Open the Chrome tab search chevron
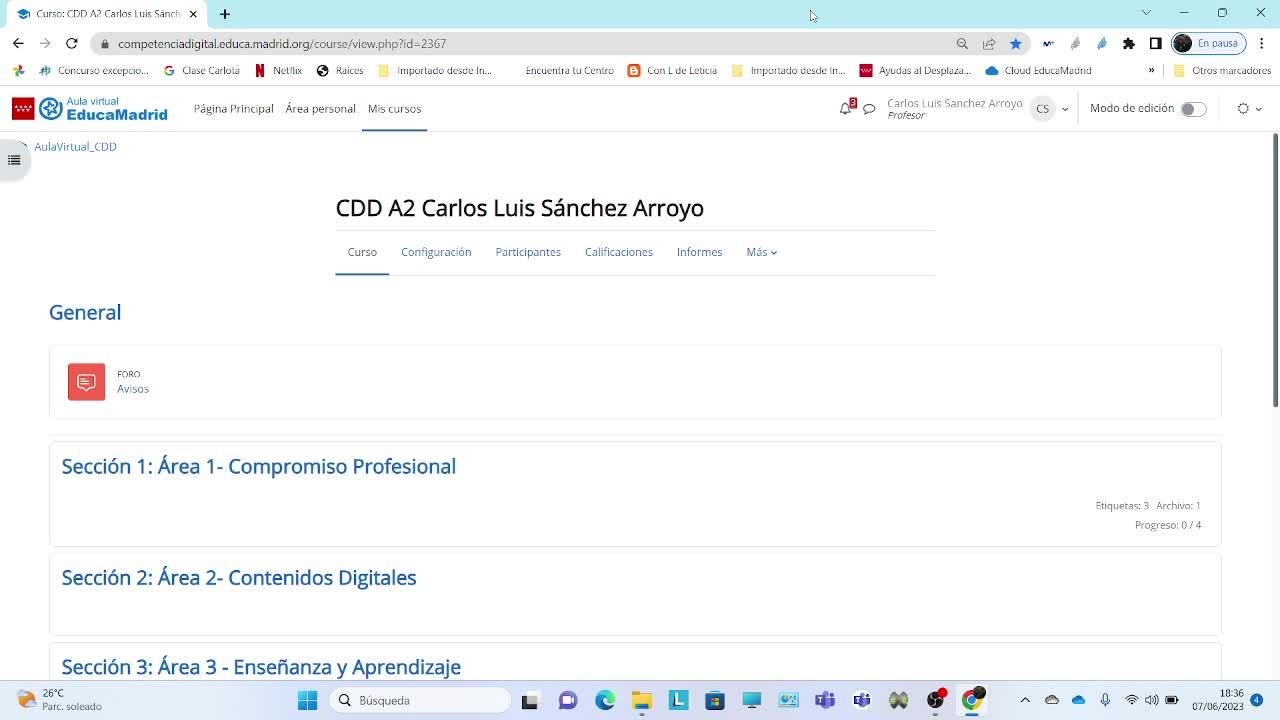The width and height of the screenshot is (1280, 720). pos(1146,13)
